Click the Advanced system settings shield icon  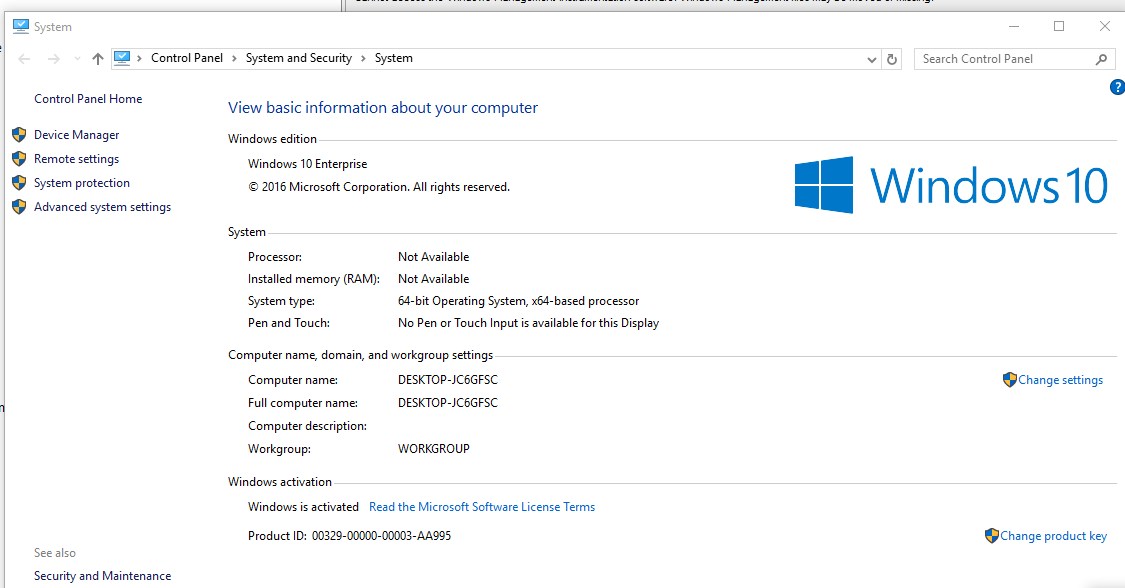coord(18,207)
